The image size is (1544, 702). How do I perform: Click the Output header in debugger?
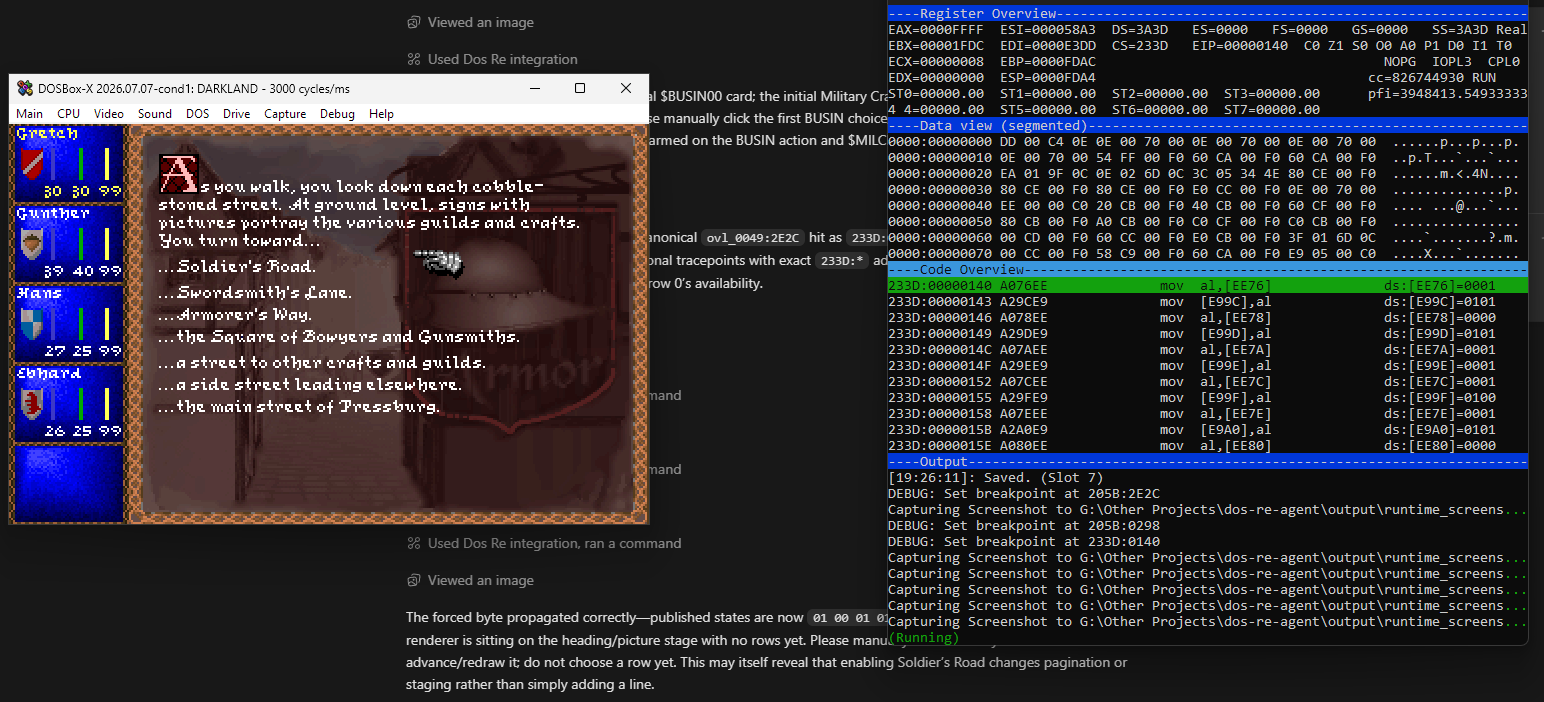[1207, 462]
